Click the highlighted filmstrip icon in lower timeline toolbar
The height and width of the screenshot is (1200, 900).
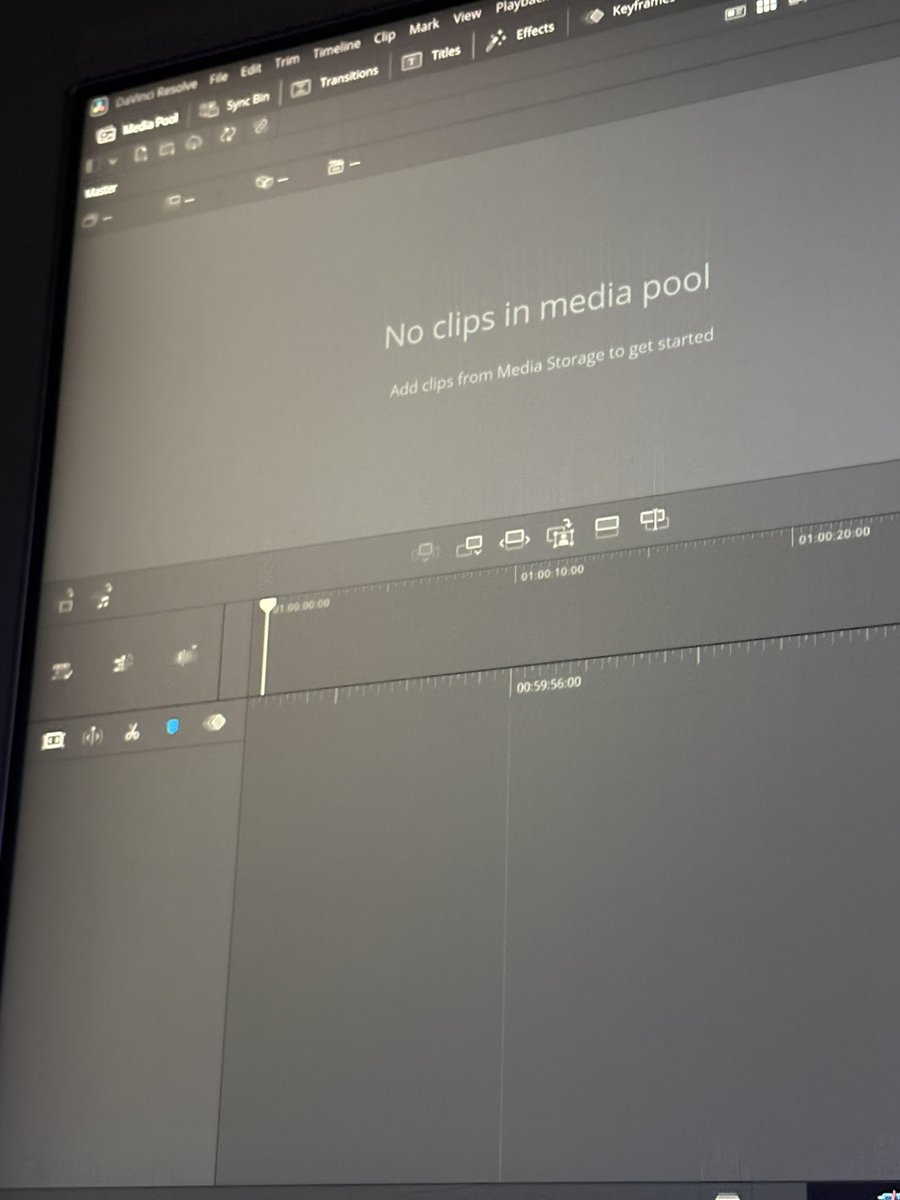coord(53,740)
